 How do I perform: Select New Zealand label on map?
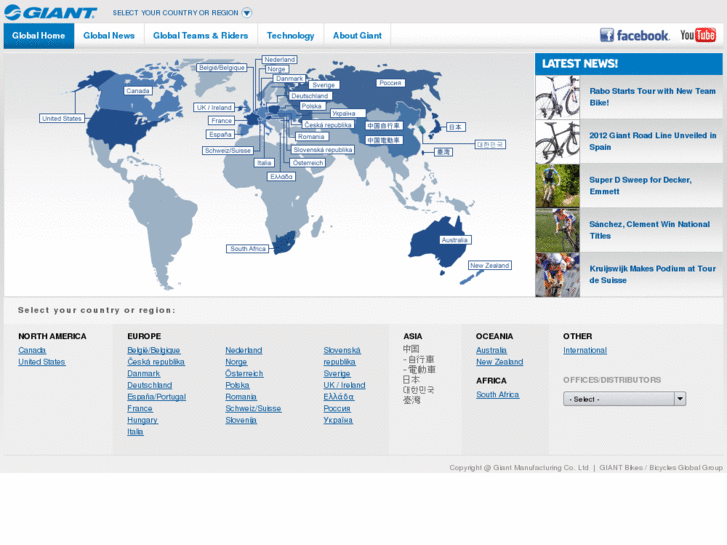click(x=490, y=265)
